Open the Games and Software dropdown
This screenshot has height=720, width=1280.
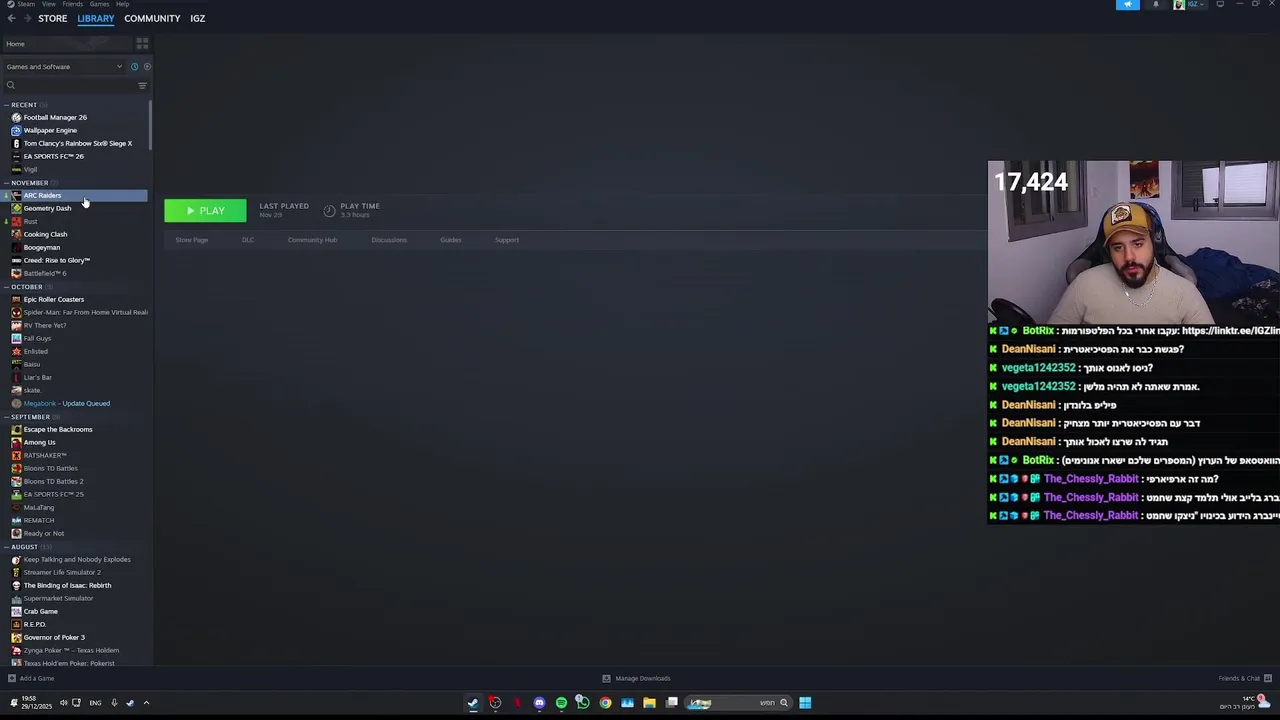click(64, 67)
